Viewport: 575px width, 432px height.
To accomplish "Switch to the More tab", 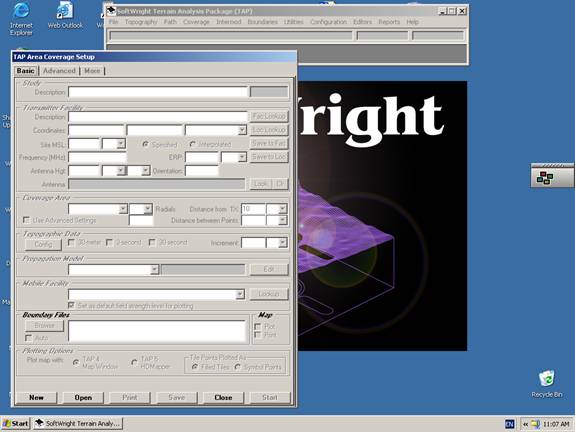I will click(x=92, y=71).
